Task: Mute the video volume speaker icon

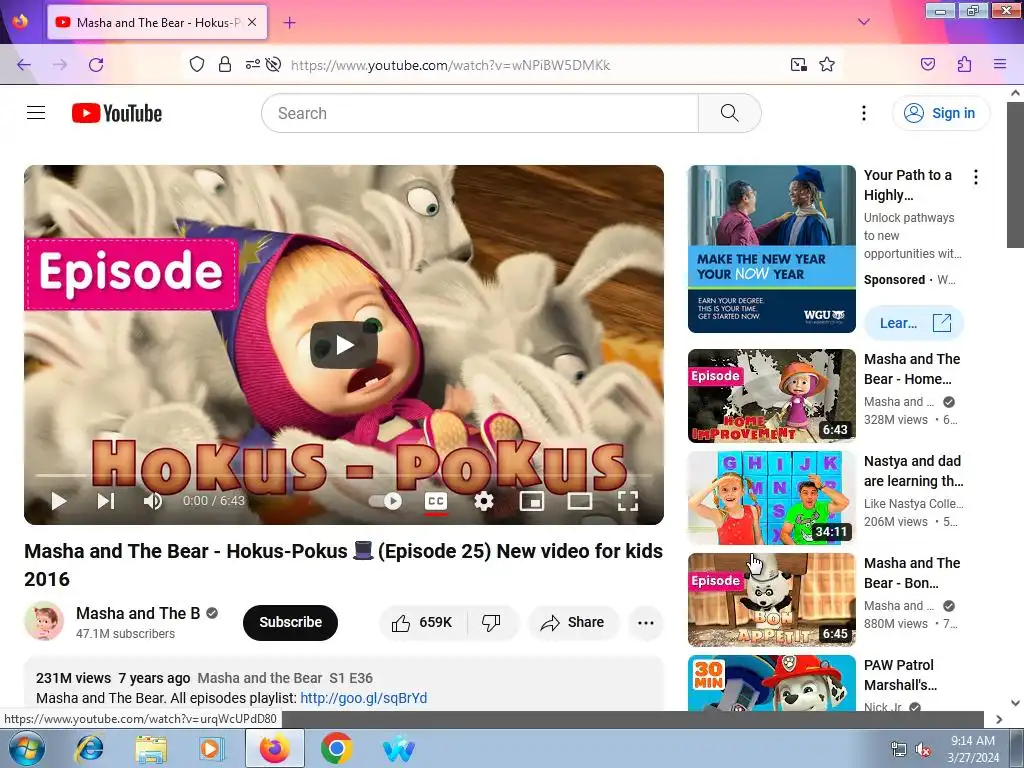Action: 153,501
